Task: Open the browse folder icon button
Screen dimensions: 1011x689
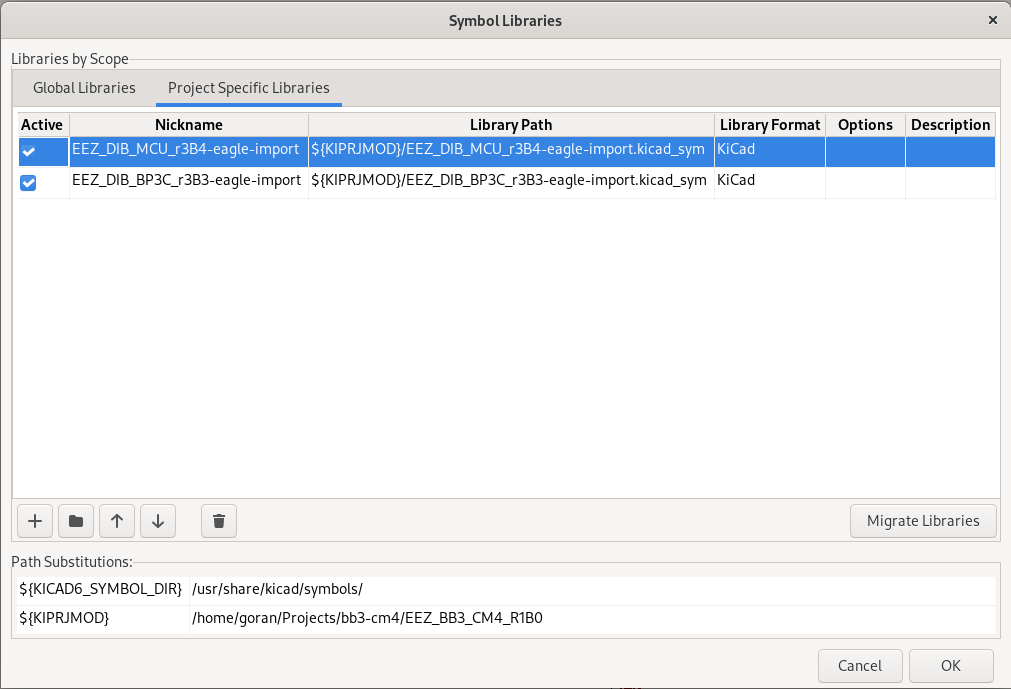Action: [x=76, y=521]
